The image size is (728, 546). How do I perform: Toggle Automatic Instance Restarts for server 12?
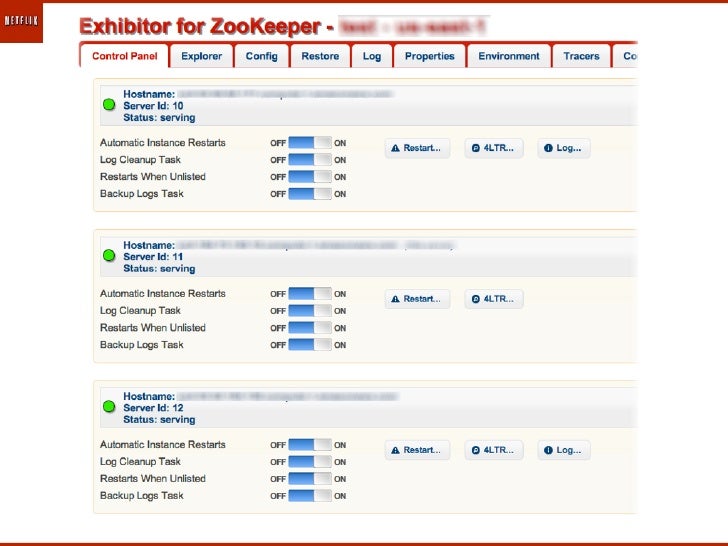[310, 444]
